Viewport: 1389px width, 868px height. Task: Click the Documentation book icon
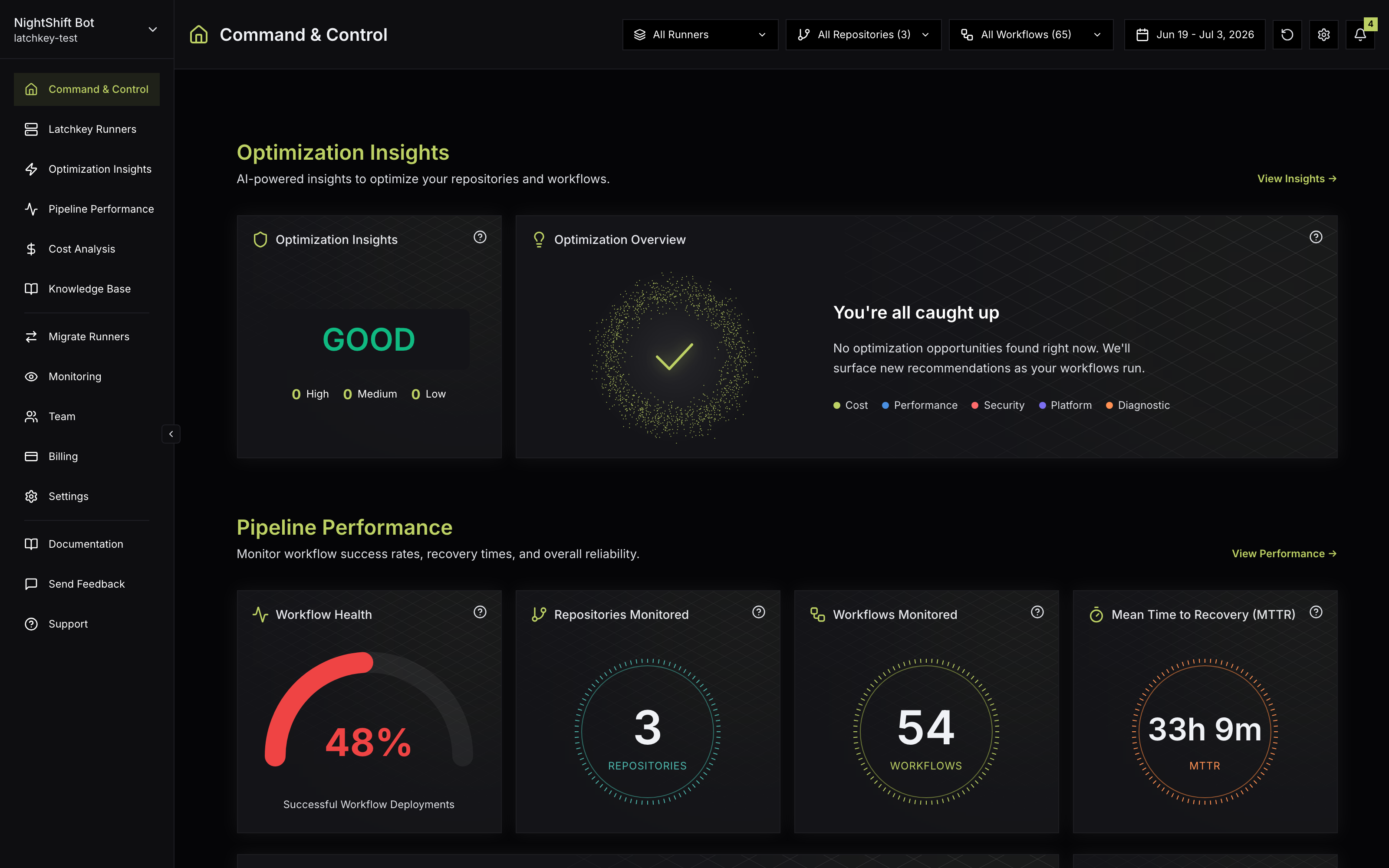31,544
